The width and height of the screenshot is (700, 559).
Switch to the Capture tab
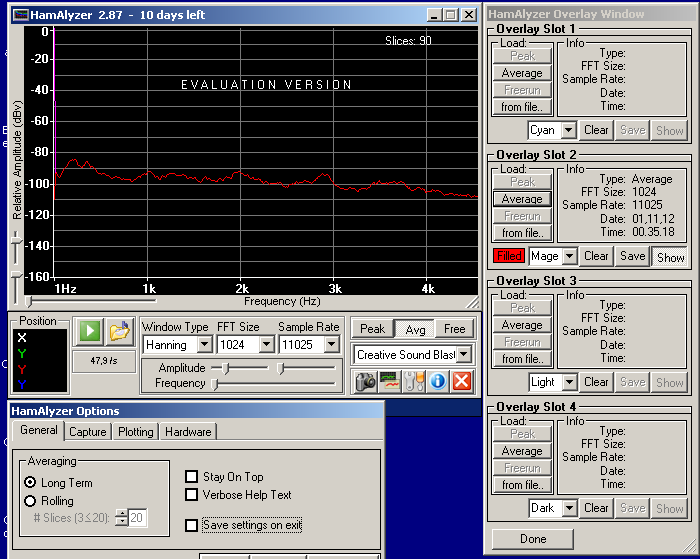click(88, 432)
